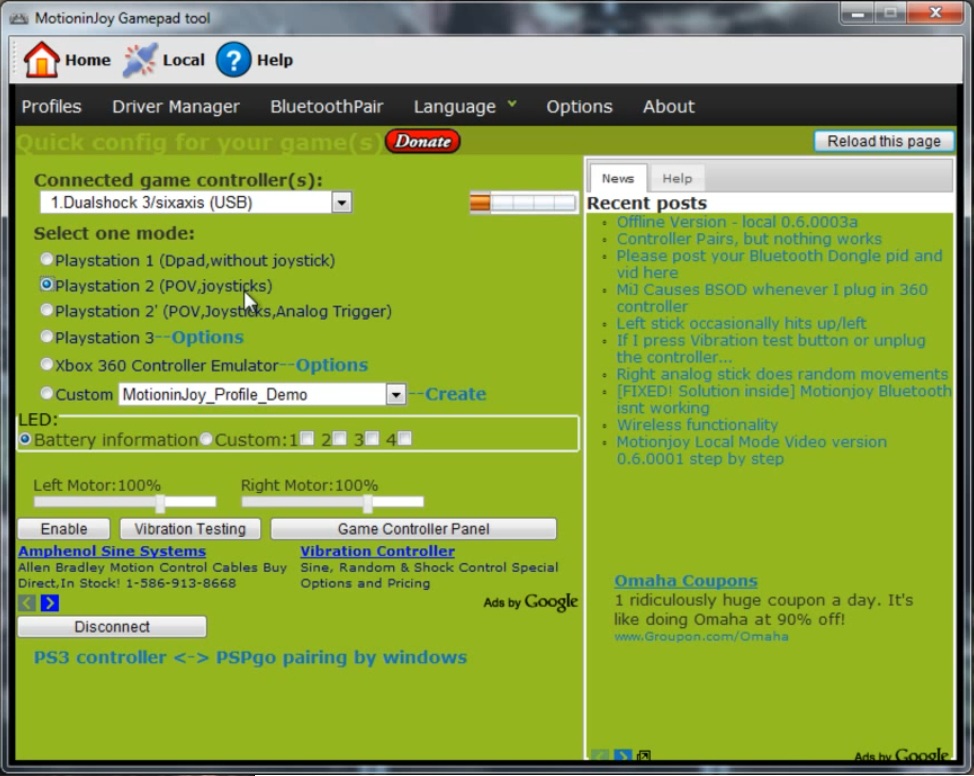Image resolution: width=974 pixels, height=776 pixels.
Task: Open '[FIXED! Solution inside] Motionjoy Bluetooth' post
Action: tap(783, 399)
